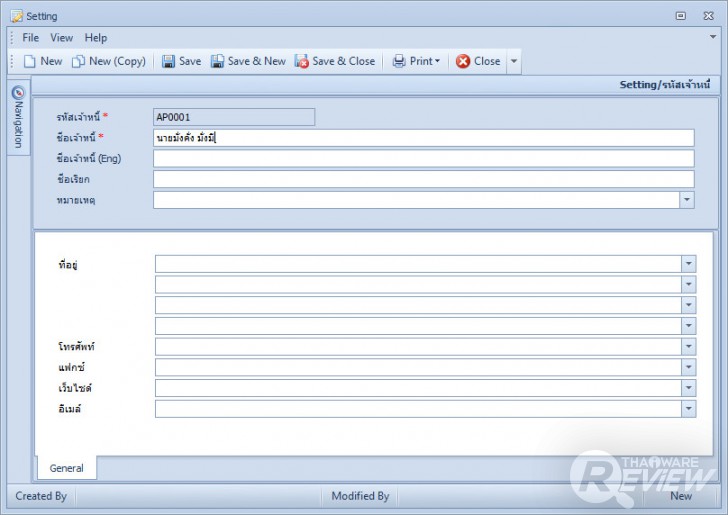728x515 pixels.
Task: Click the เว็บไซต์ text field
Action: click(x=418, y=388)
